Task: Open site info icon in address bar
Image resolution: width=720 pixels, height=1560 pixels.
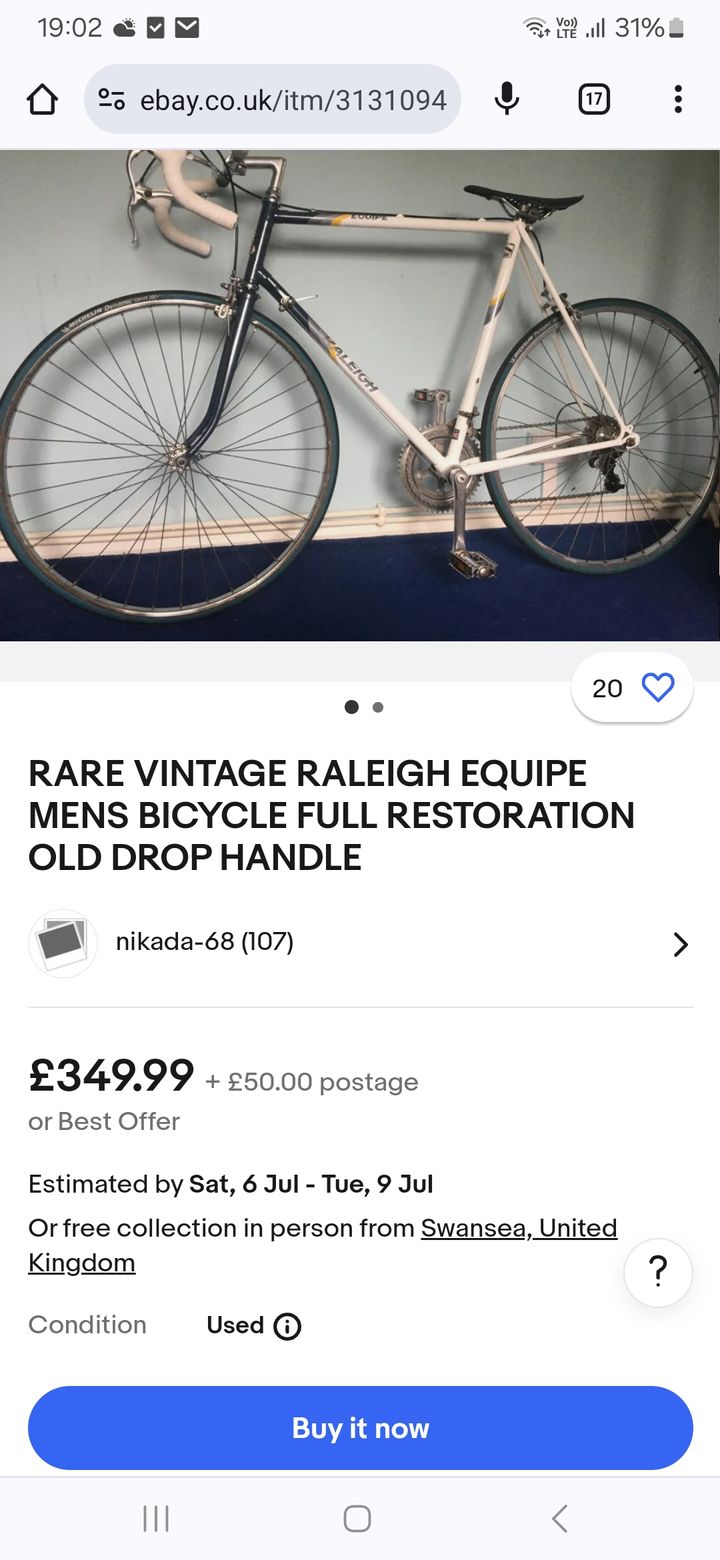Action: coord(111,99)
